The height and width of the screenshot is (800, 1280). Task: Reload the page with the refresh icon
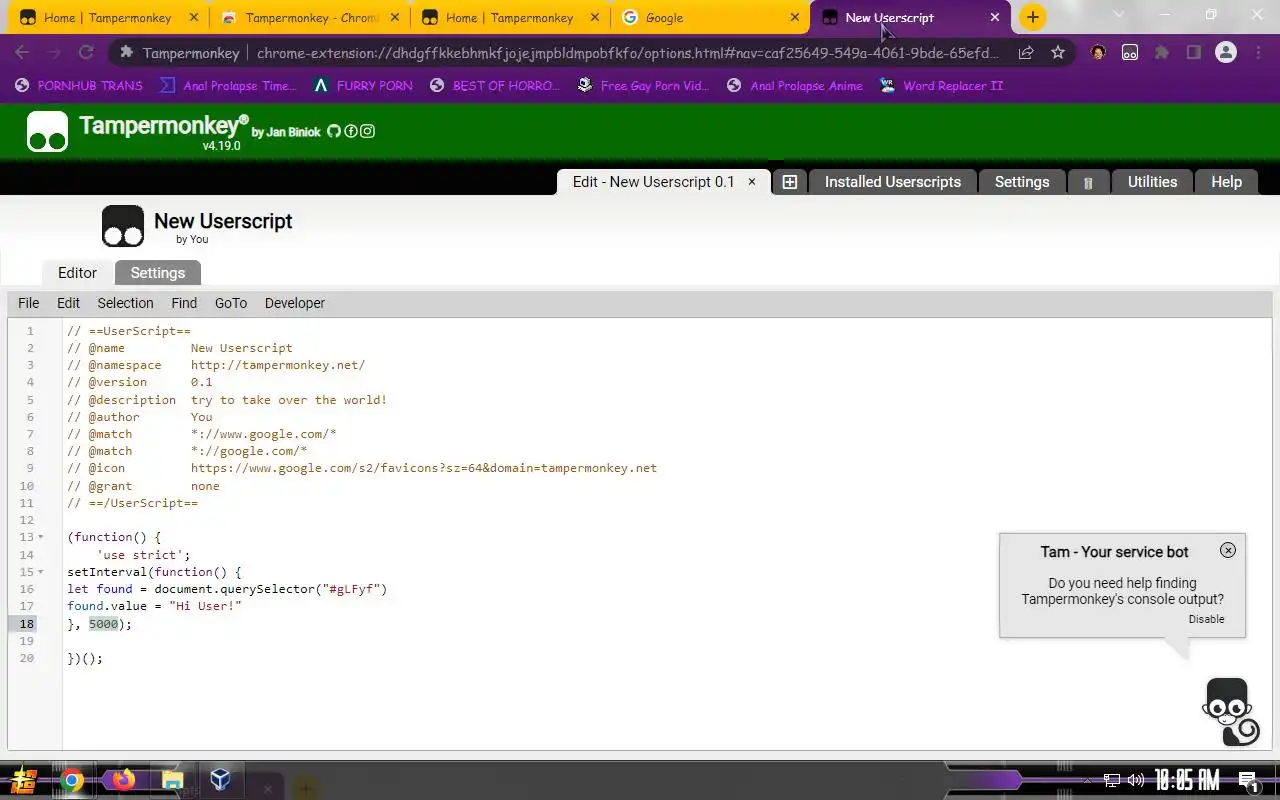86,52
